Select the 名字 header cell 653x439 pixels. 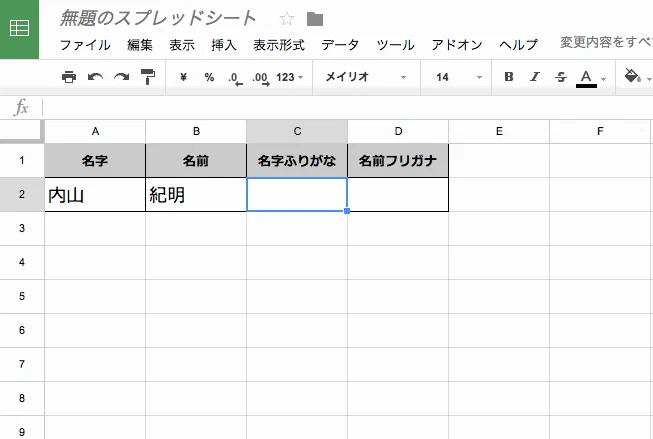(x=95, y=160)
